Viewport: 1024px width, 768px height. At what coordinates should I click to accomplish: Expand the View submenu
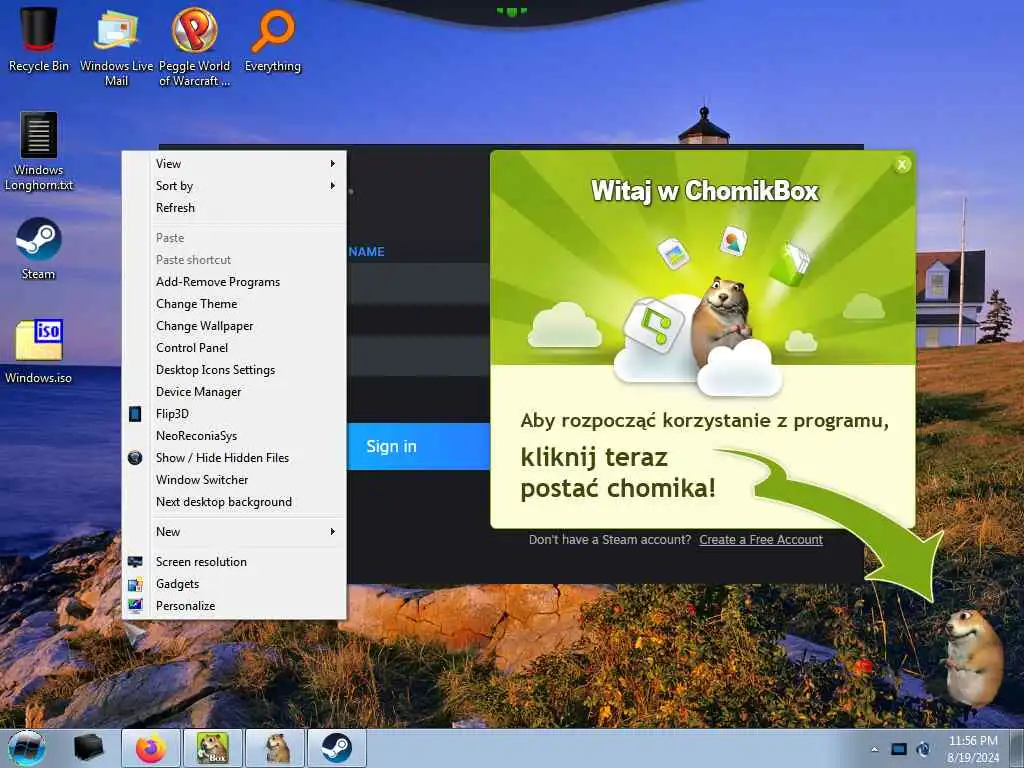[x=234, y=164]
